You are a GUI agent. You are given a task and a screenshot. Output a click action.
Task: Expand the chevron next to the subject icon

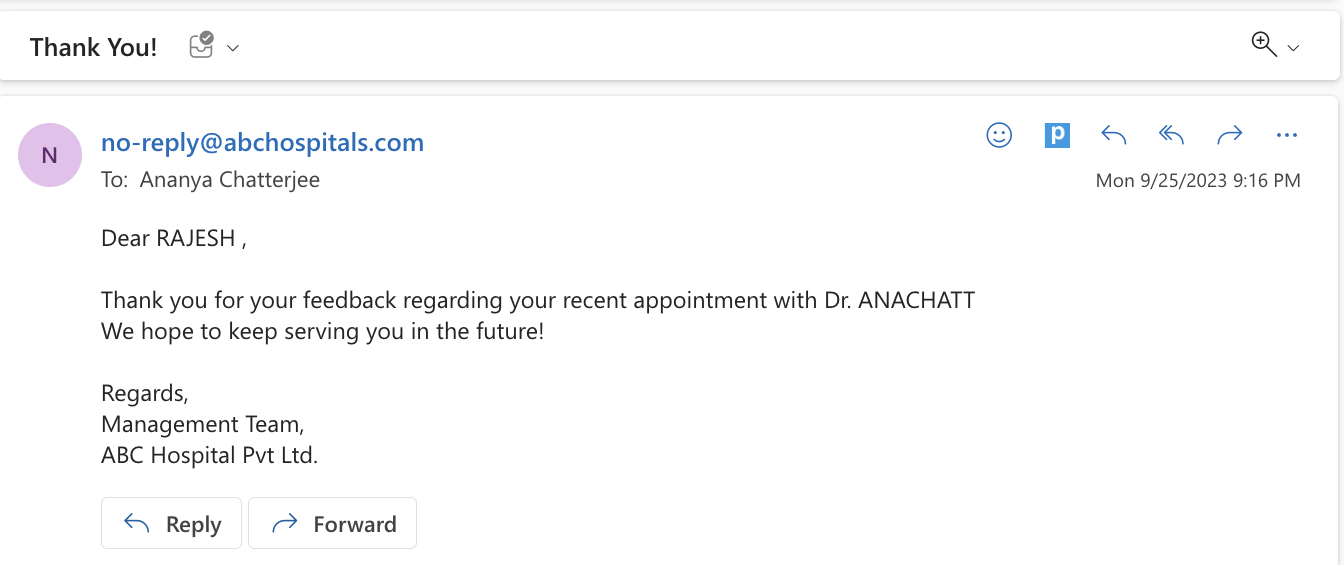pyautogui.click(x=233, y=47)
